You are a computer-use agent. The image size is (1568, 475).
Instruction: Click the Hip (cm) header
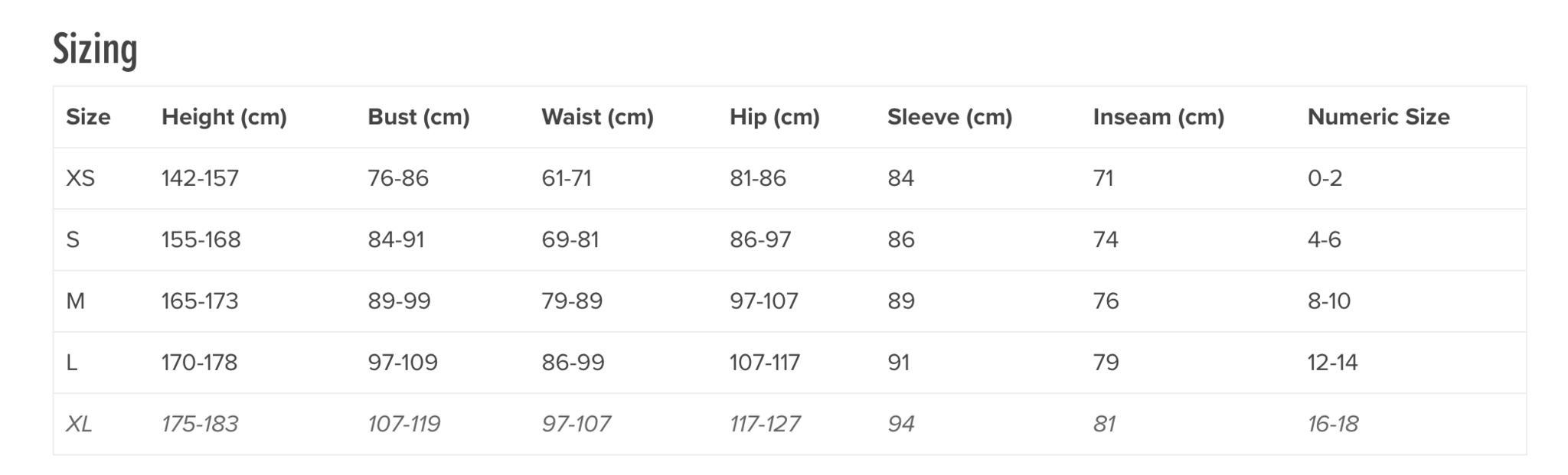[x=775, y=117]
